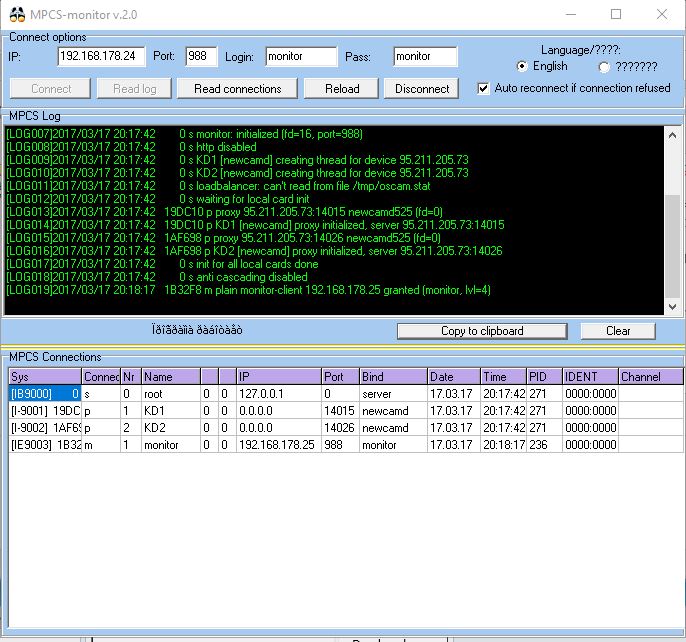Click the greyed Connect button
The image size is (686, 642).
(50, 89)
